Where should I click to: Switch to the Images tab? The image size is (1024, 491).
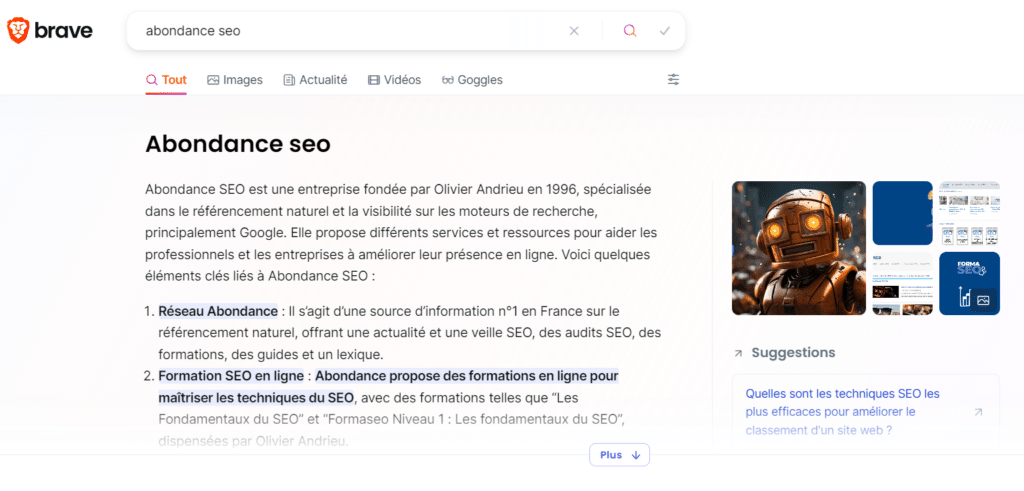(x=235, y=80)
